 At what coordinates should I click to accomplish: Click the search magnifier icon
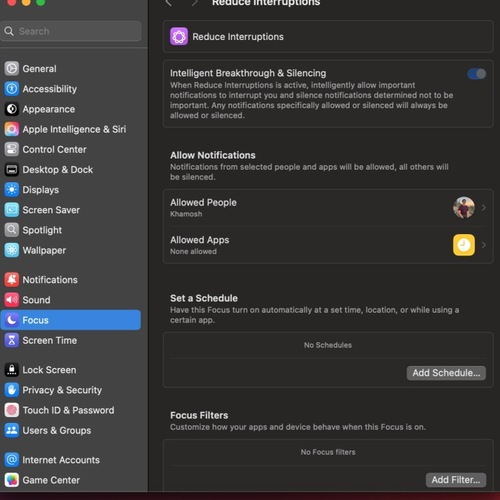click(x=9, y=31)
